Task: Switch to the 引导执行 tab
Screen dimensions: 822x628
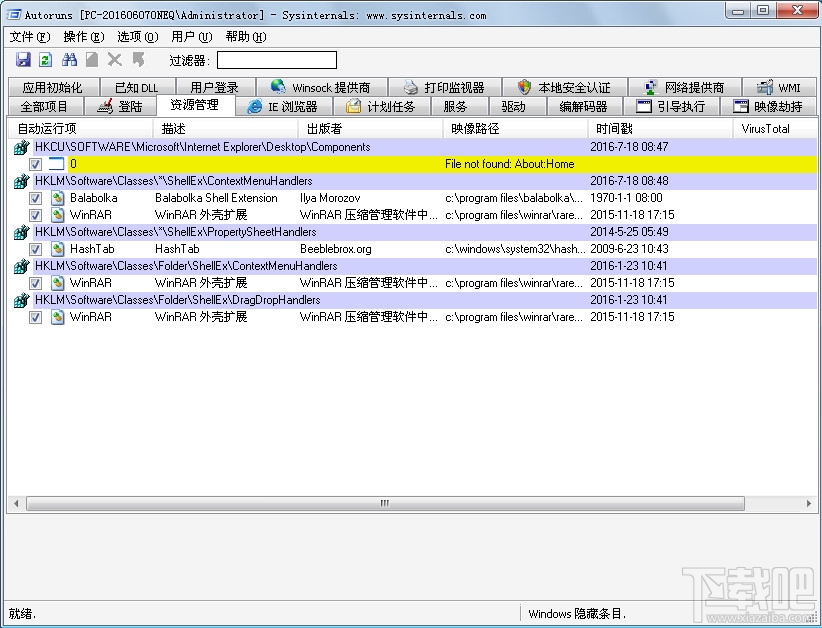Action: click(671, 106)
